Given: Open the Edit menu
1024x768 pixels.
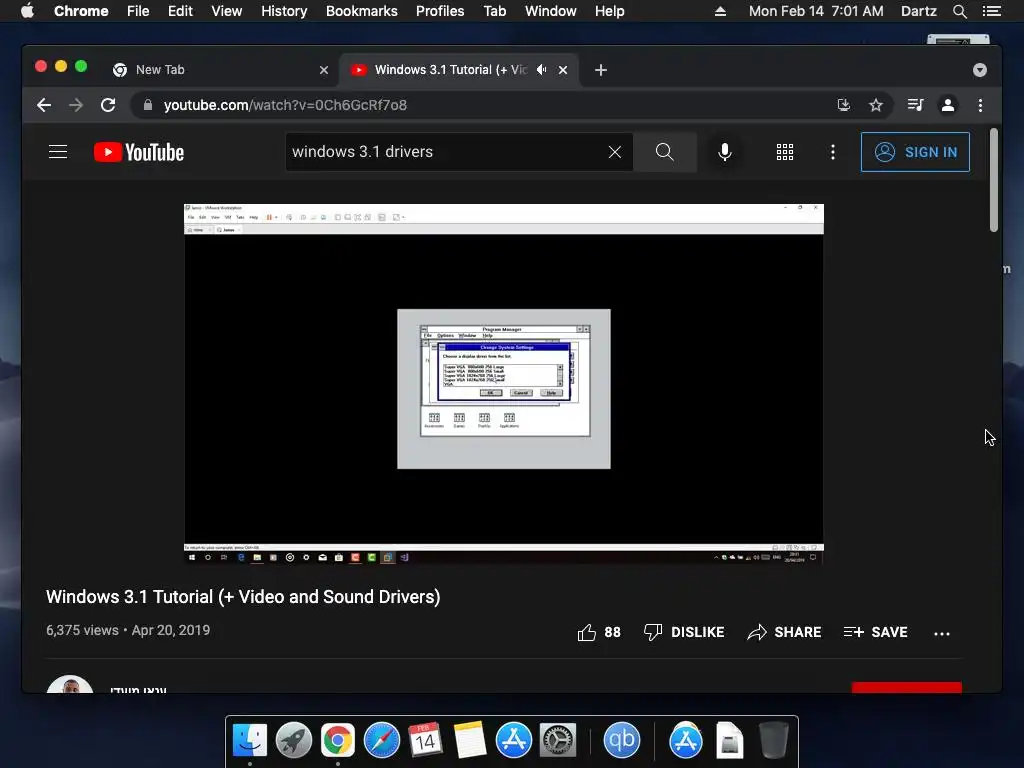Looking at the screenshot, I should 180,11.
